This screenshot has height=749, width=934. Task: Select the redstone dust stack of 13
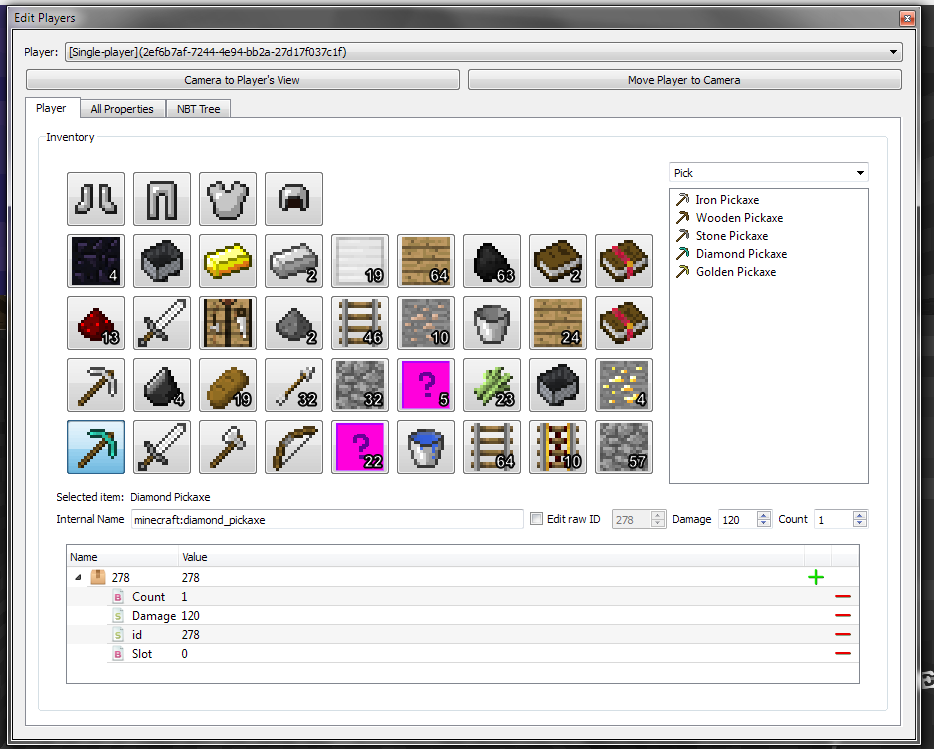96,323
